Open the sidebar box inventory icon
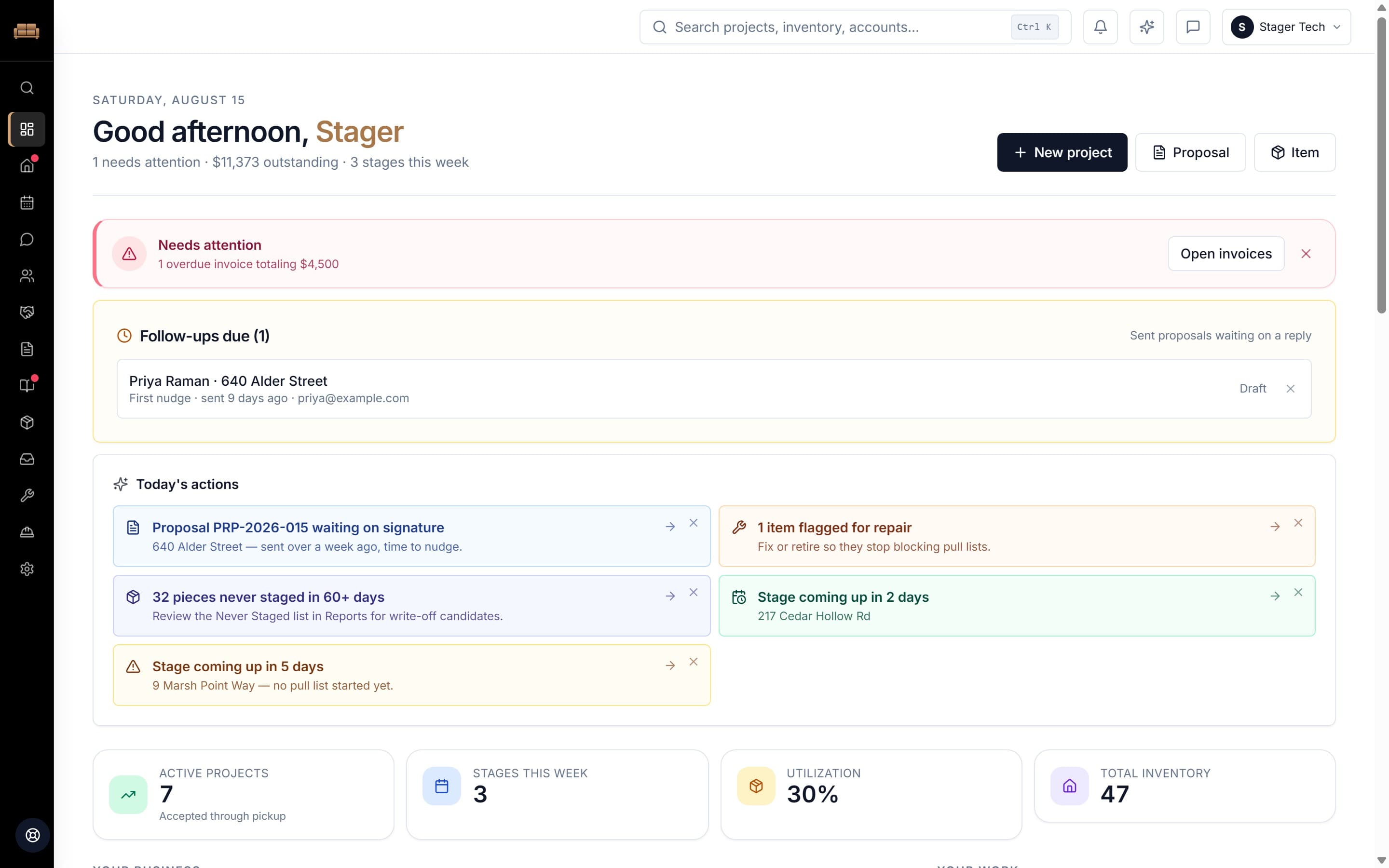Screen dimensions: 1389x868 [x=27, y=422]
